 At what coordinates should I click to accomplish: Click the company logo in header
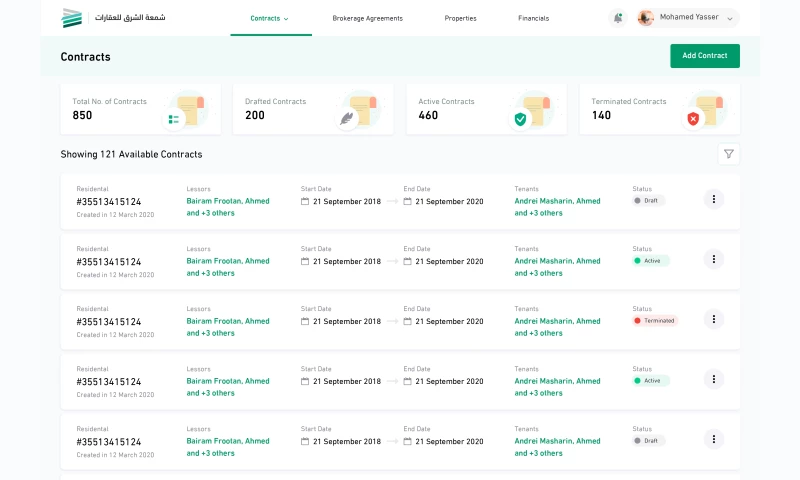pos(72,18)
